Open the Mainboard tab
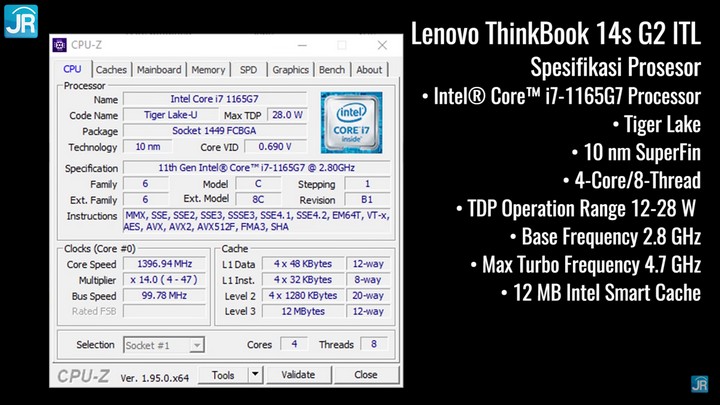The height and width of the screenshot is (405, 720). click(x=159, y=70)
